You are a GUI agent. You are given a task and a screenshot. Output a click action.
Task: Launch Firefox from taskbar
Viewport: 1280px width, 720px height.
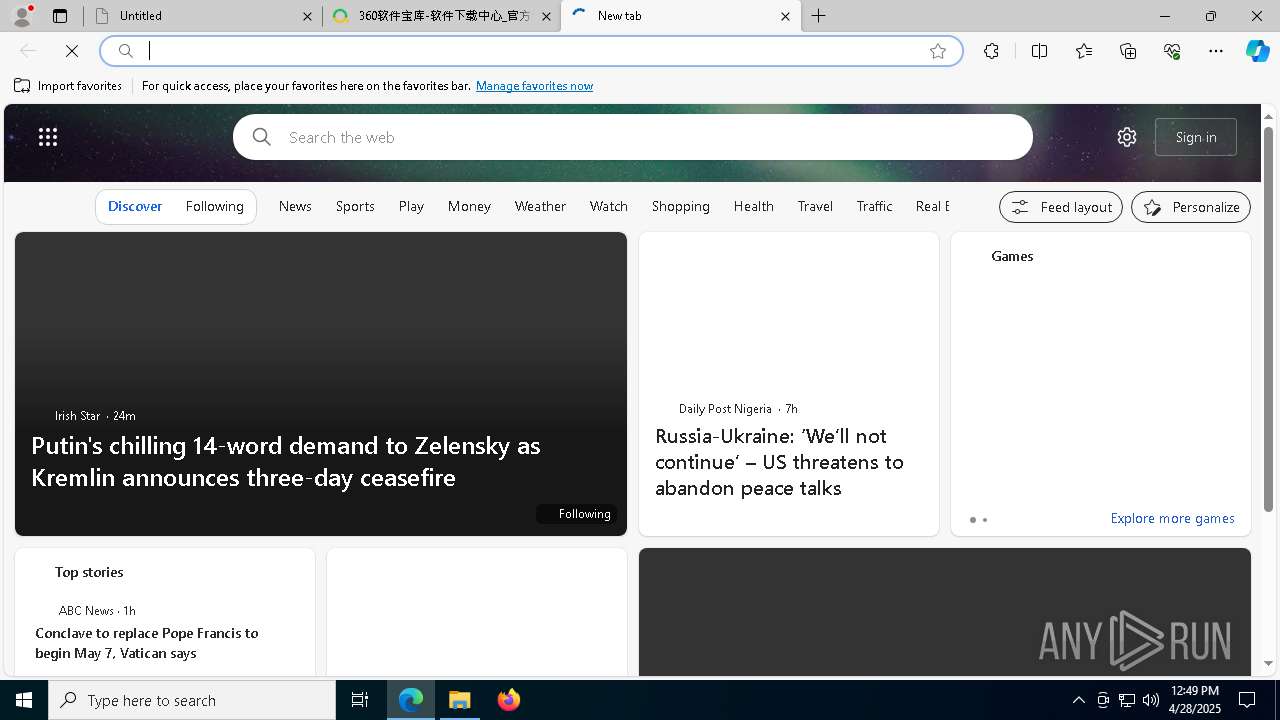pyautogui.click(x=508, y=700)
